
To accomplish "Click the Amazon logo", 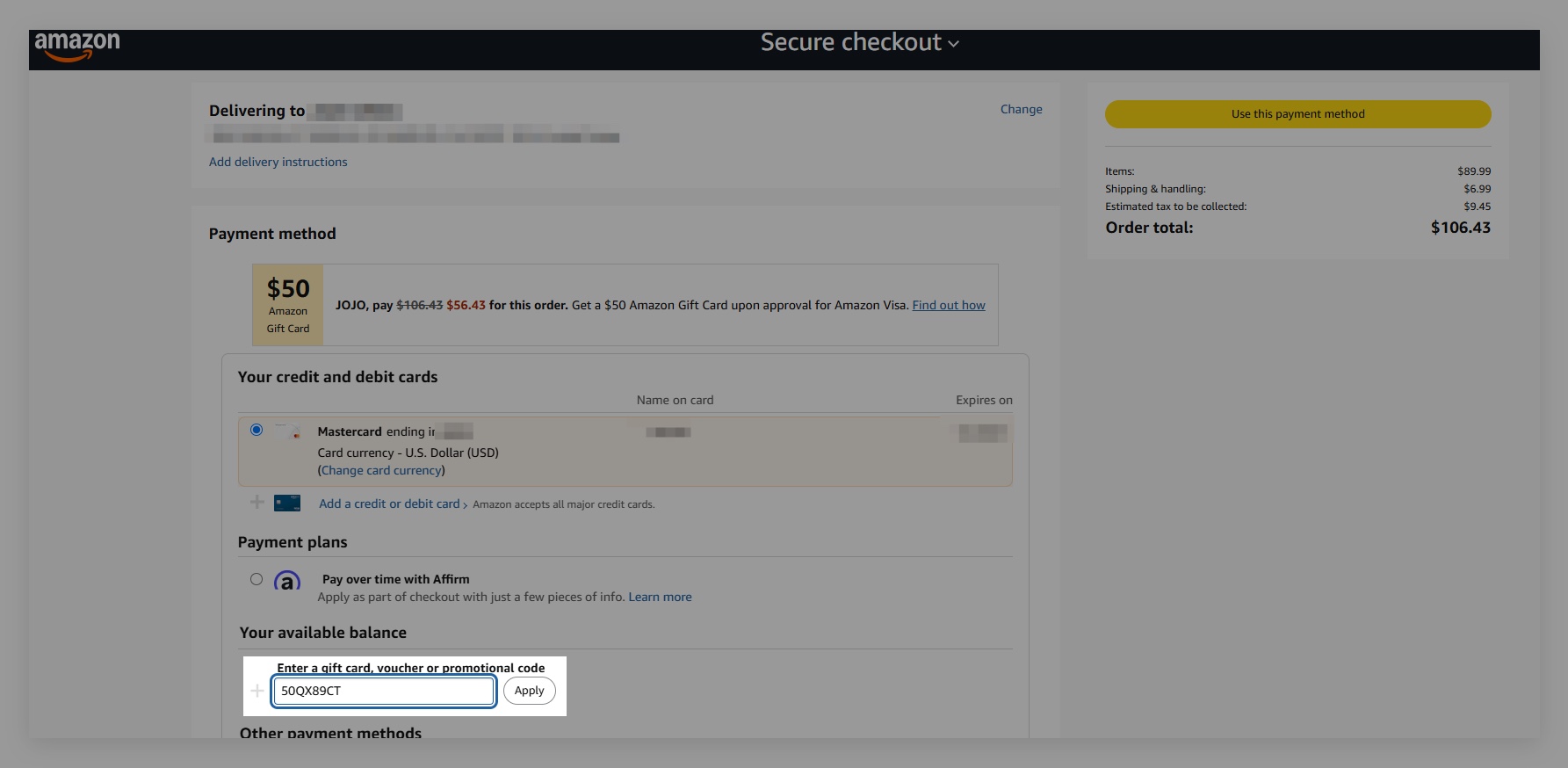I will tap(77, 46).
